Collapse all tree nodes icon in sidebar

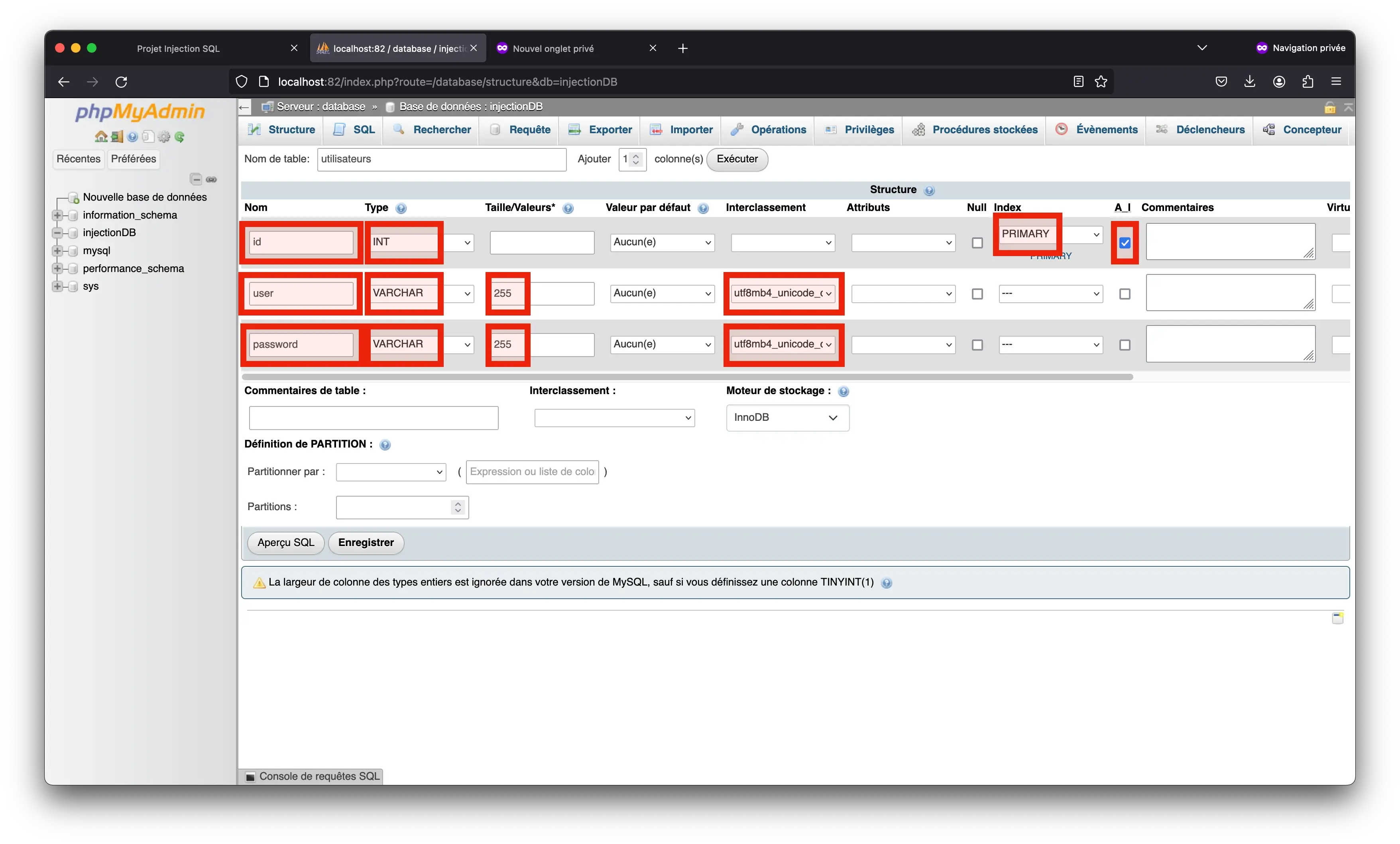[x=196, y=179]
